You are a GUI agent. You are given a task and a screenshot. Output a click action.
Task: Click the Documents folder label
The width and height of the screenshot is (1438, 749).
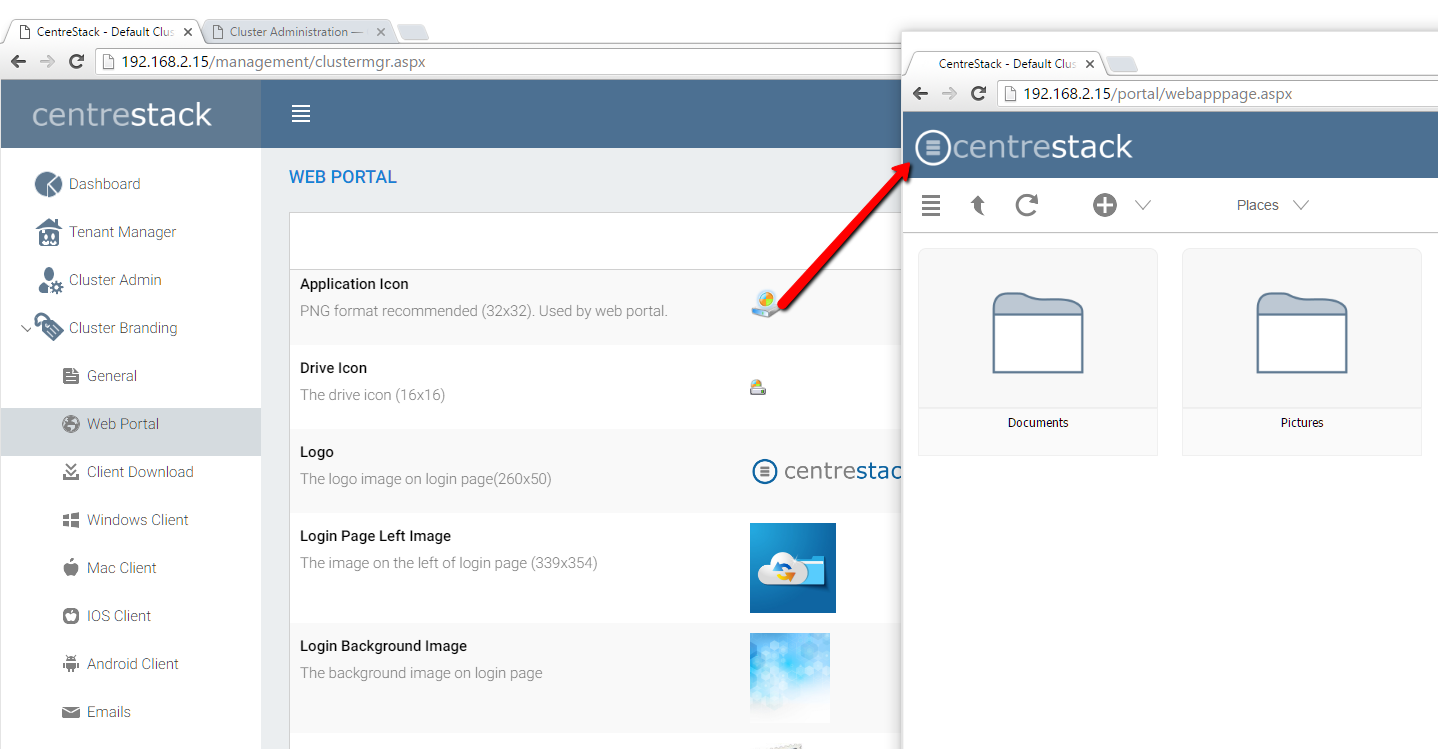pyautogui.click(x=1038, y=423)
